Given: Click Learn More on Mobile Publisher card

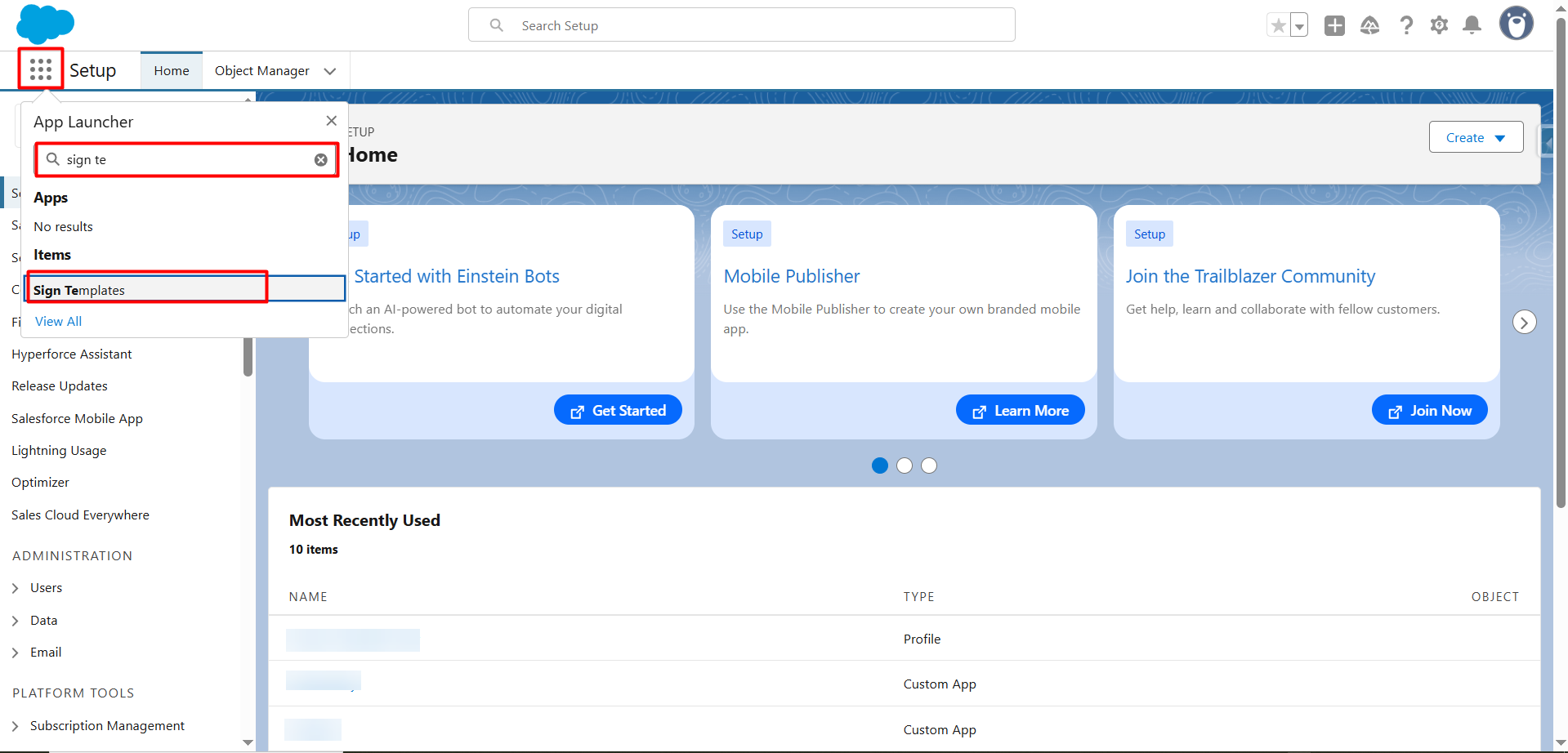Looking at the screenshot, I should (x=1020, y=410).
